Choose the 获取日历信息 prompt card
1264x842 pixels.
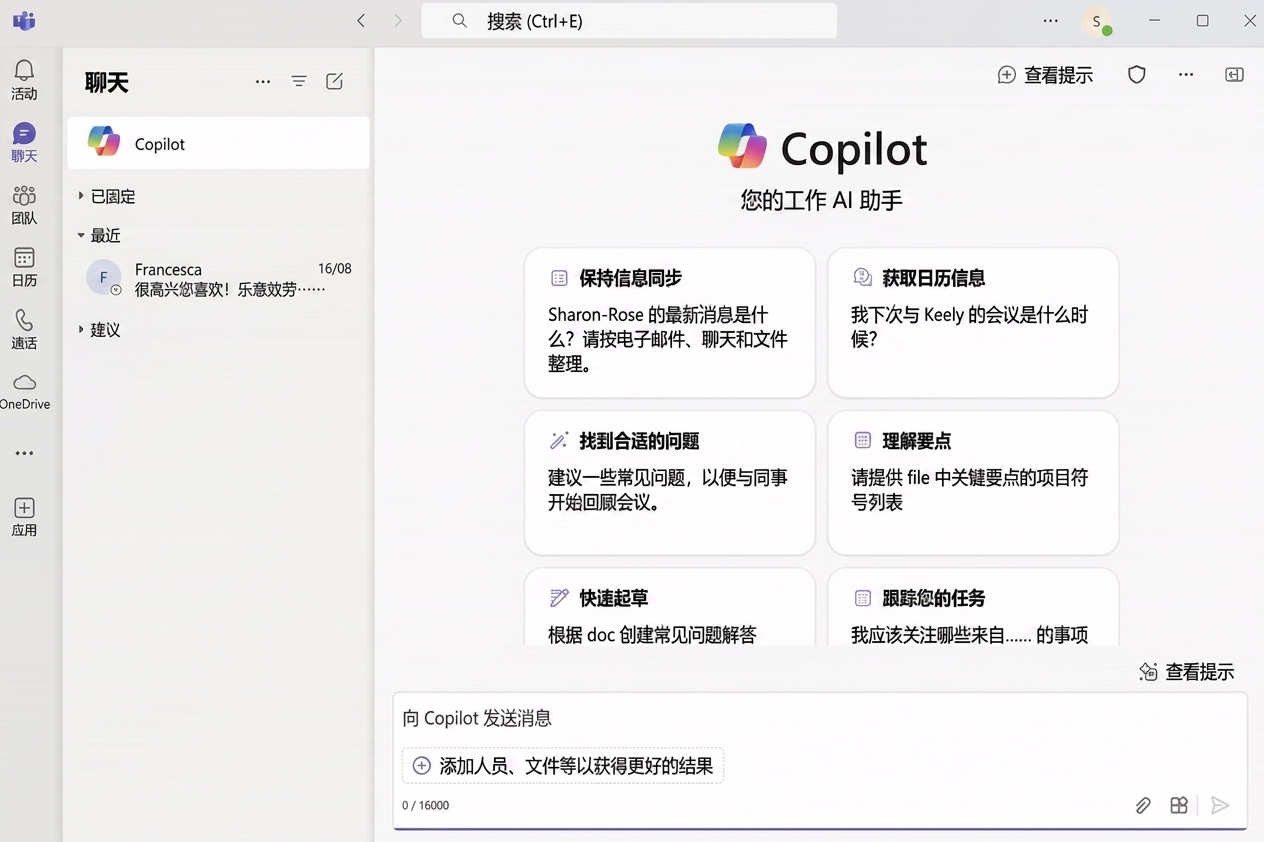tap(973, 322)
